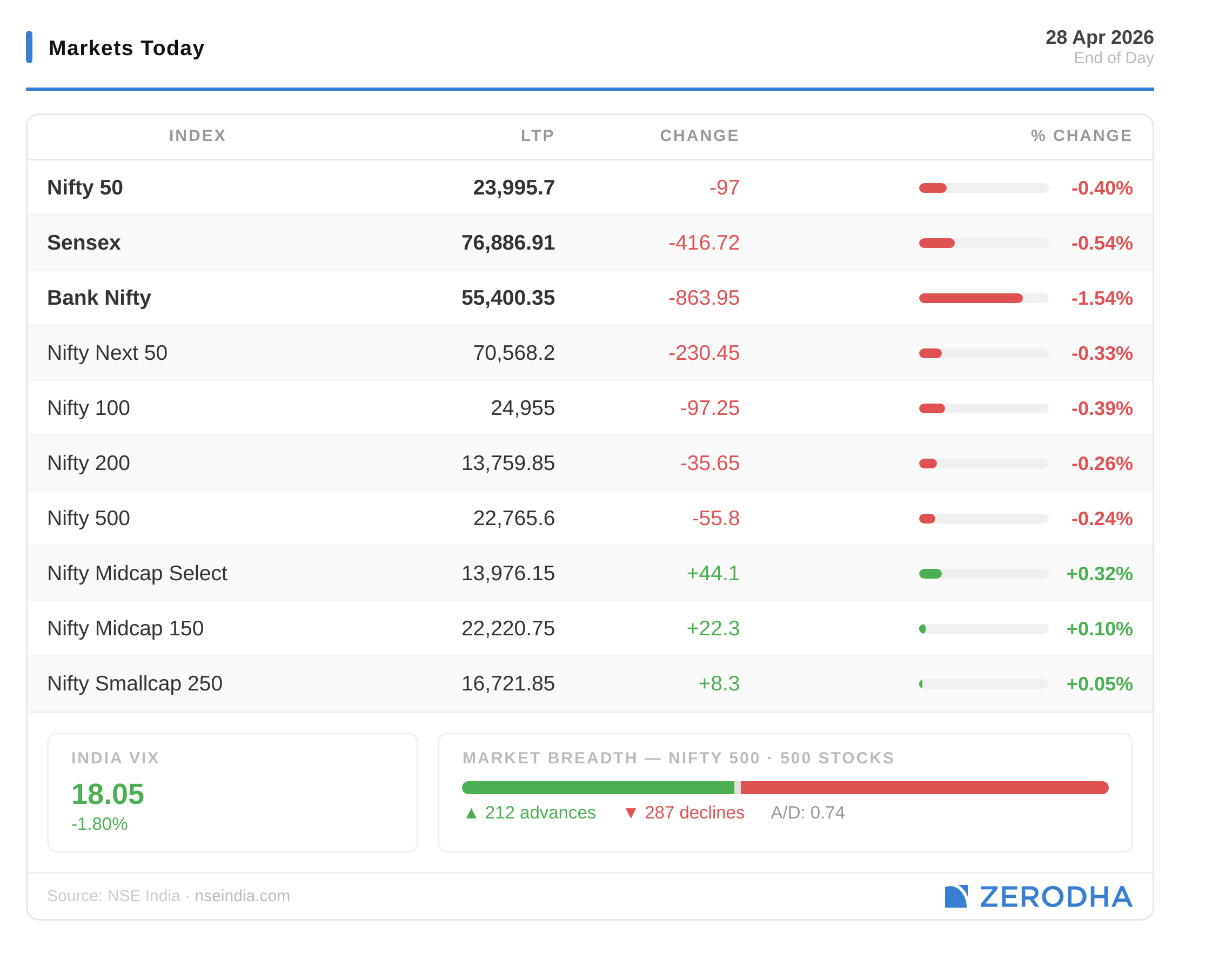Screen dimensions: 1232x953
Task: Select the Nifty 50 index row
Action: pyautogui.click(x=85, y=187)
